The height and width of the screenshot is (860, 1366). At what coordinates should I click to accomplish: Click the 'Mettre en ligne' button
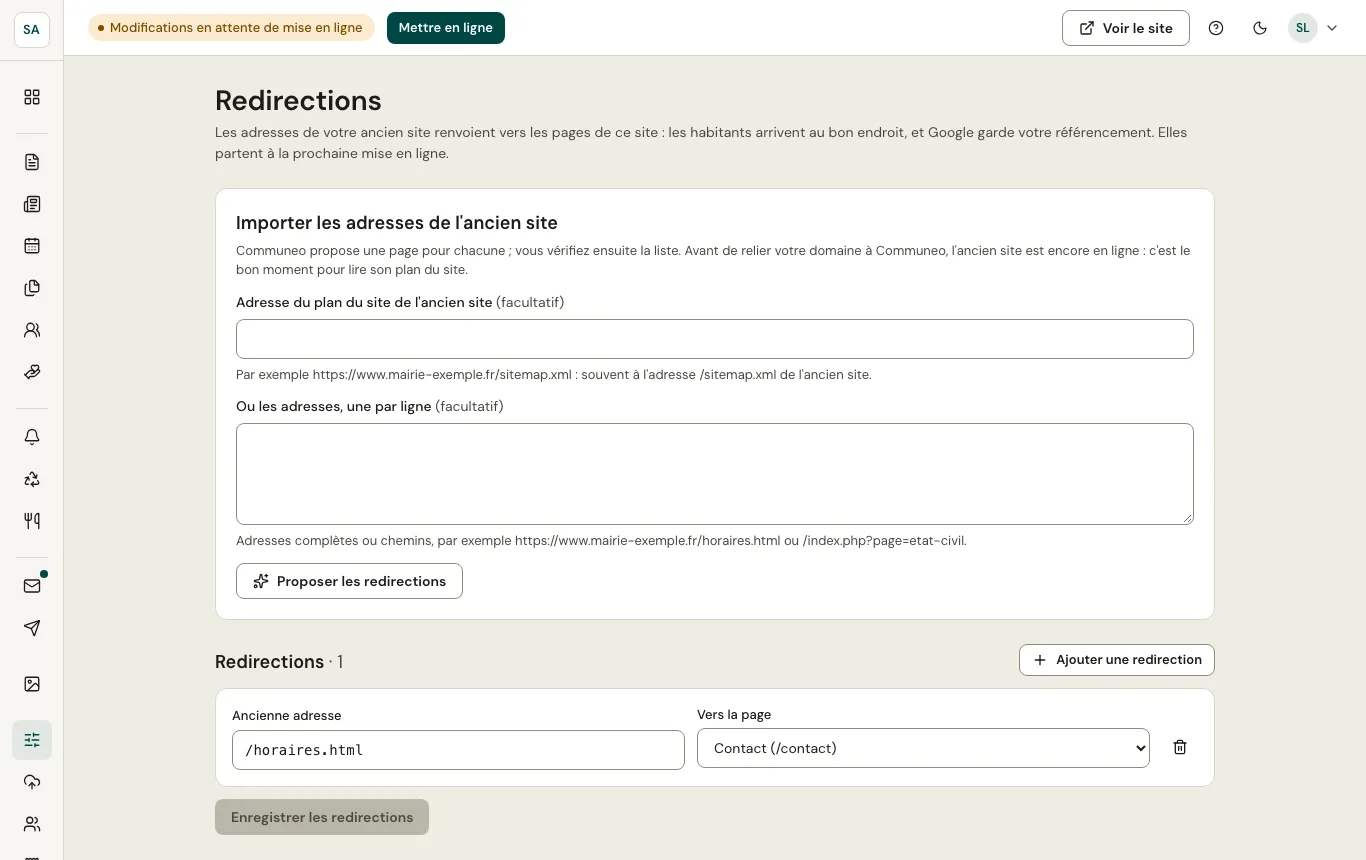click(446, 28)
